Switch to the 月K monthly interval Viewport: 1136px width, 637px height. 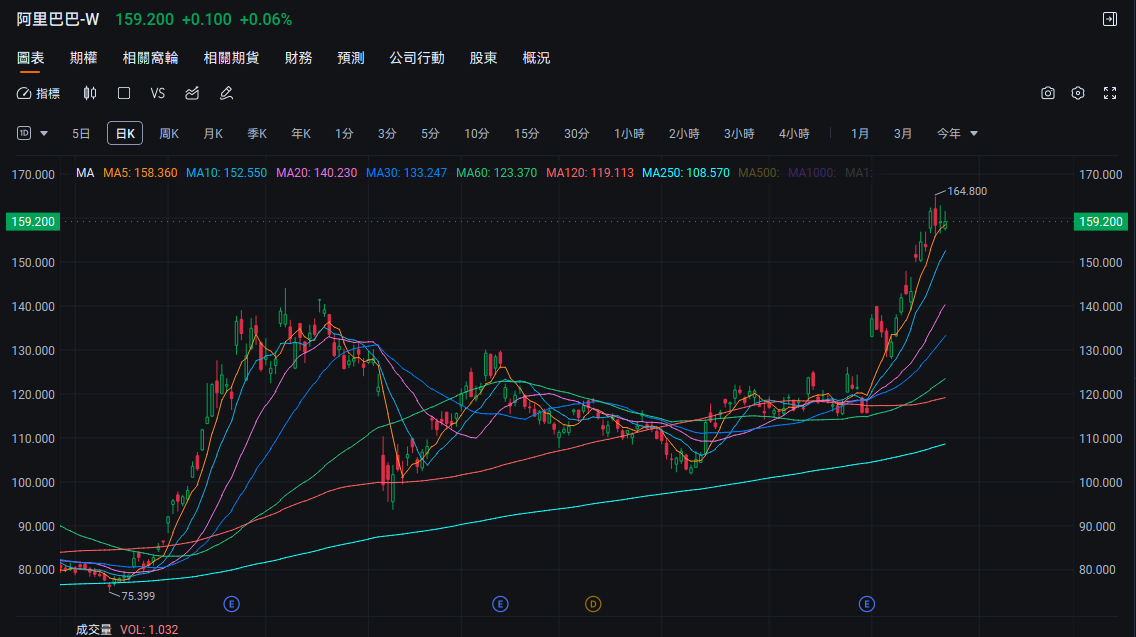coord(213,133)
